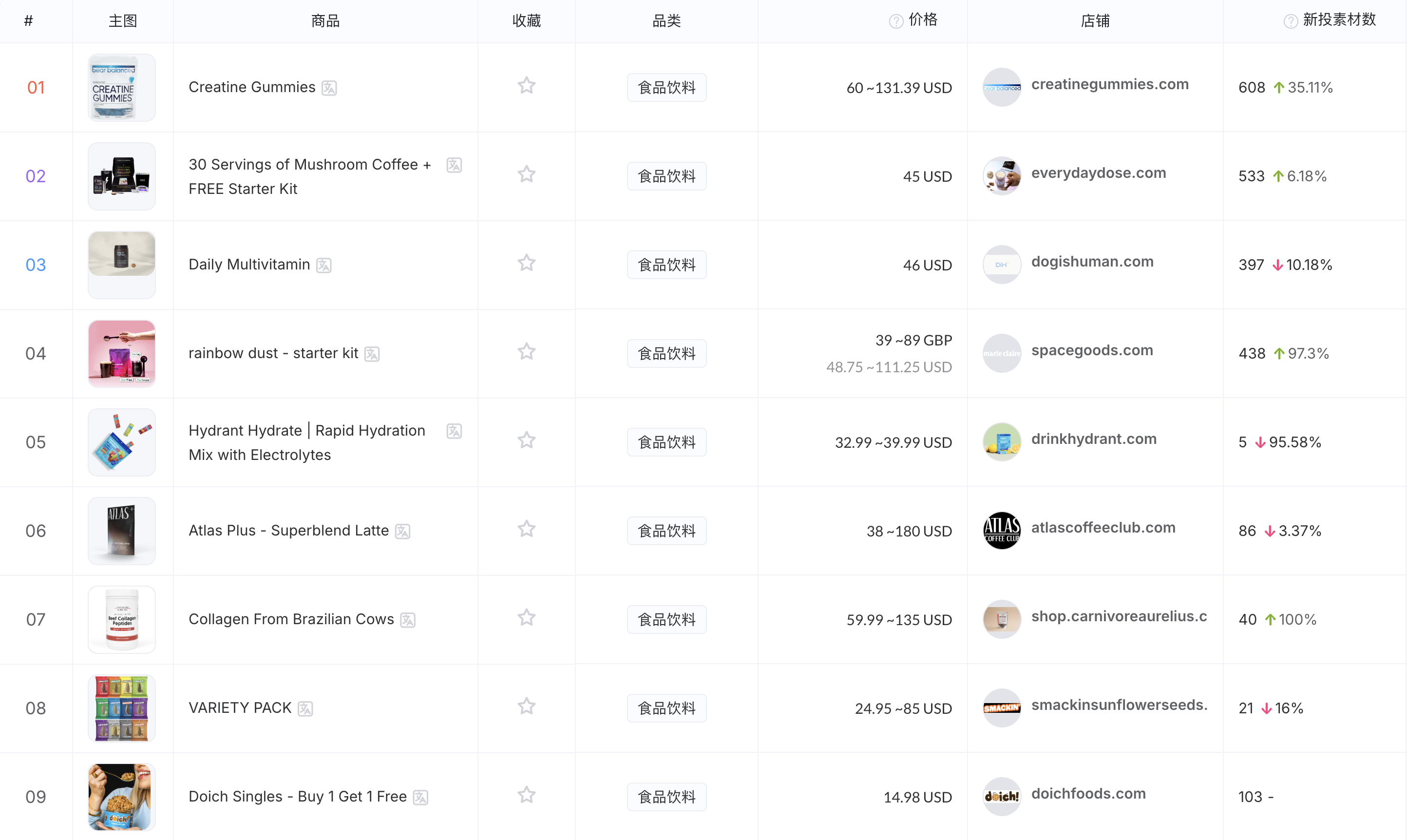Toggle favorite star for Mushroom Coffee row
This screenshot has width=1407, height=840.
[x=526, y=174]
